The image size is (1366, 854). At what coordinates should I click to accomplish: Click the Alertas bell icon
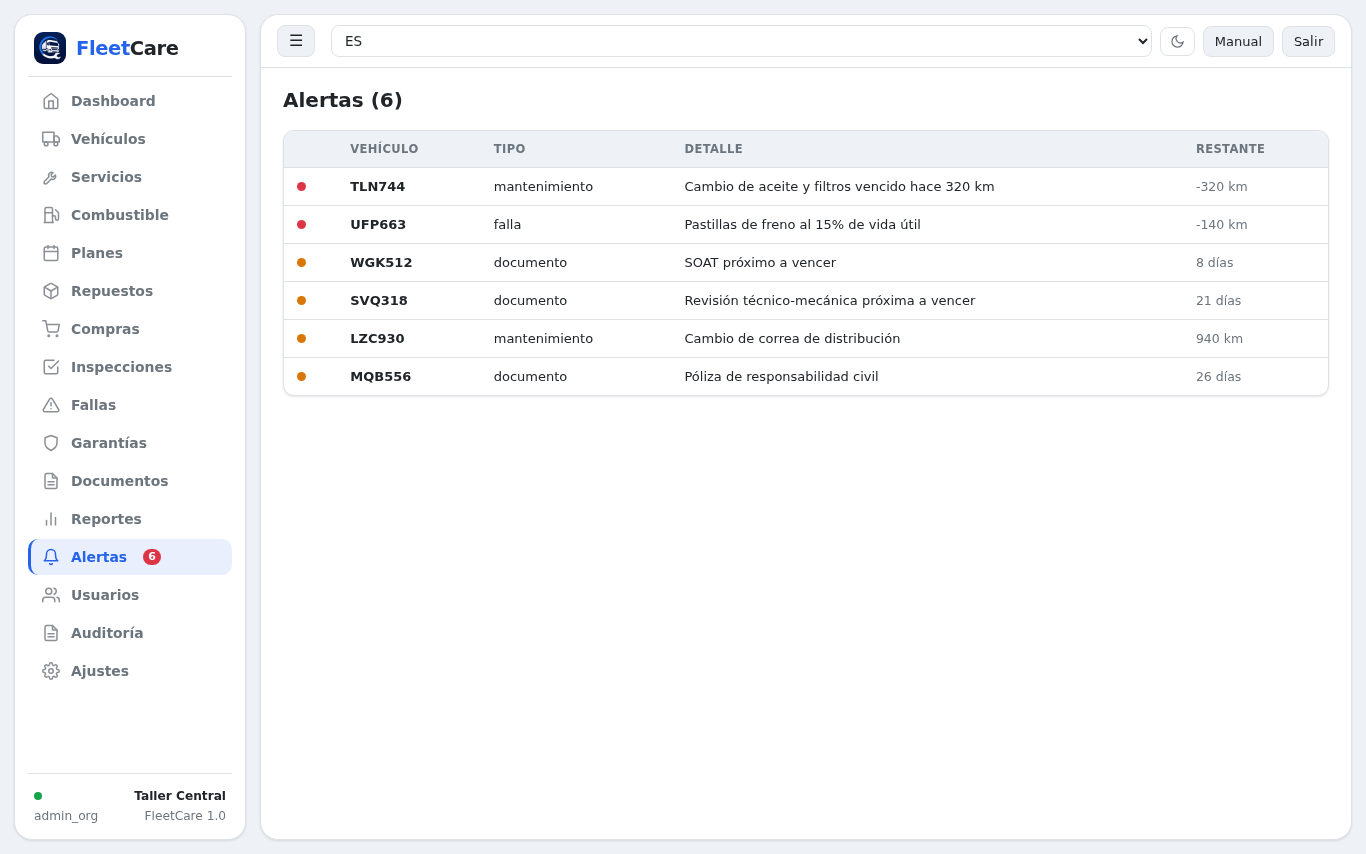click(x=51, y=557)
